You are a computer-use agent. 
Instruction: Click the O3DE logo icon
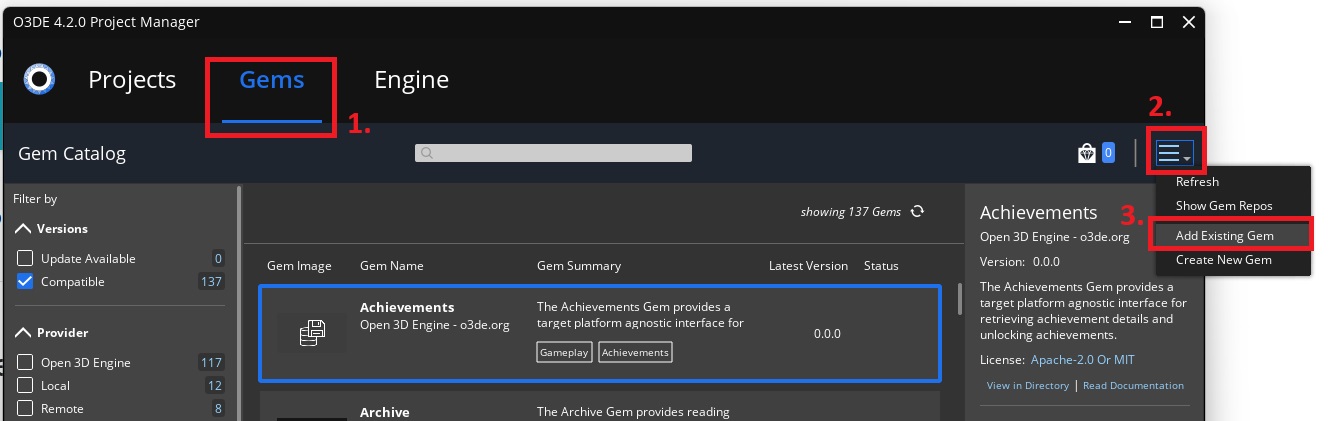pyautogui.click(x=39, y=78)
